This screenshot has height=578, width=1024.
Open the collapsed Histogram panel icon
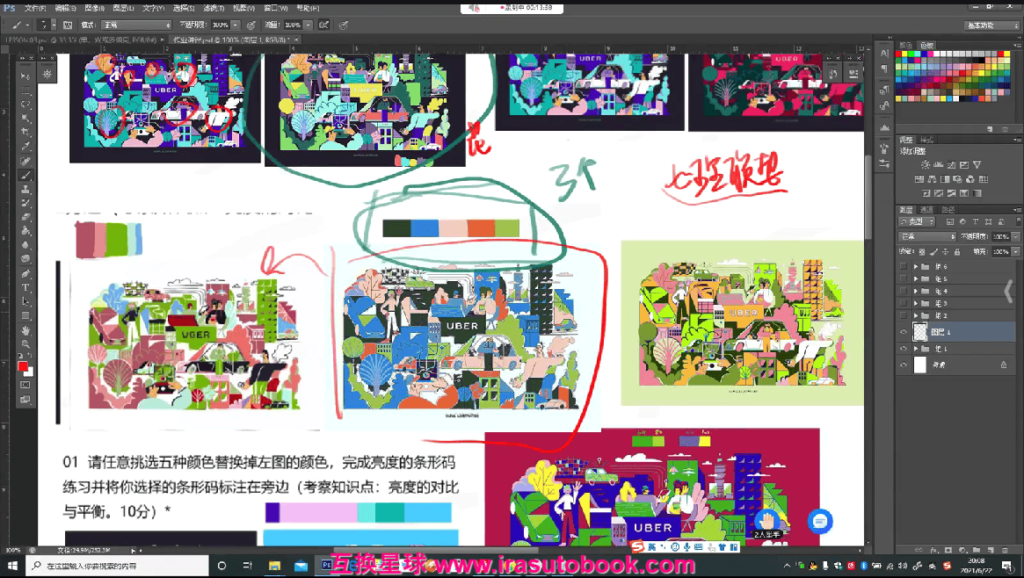[x=884, y=127]
